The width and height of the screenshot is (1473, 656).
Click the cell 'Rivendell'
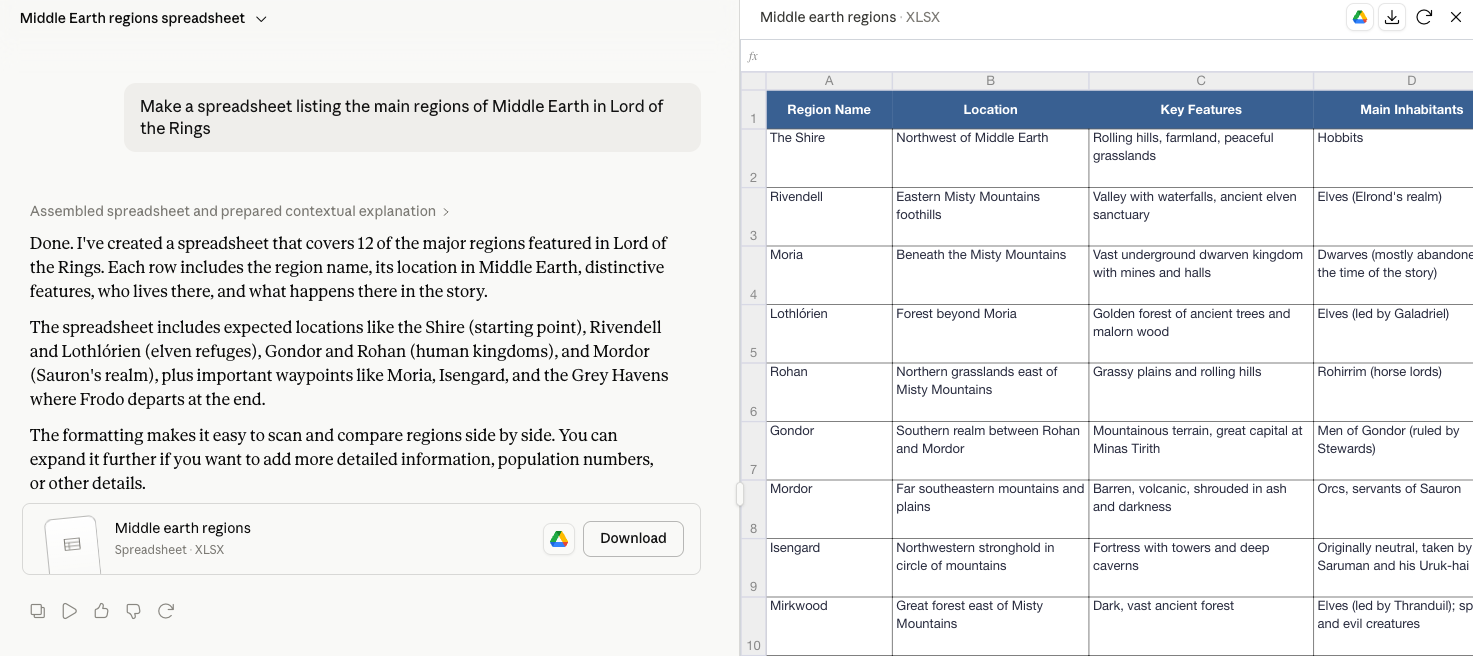[x=829, y=217]
